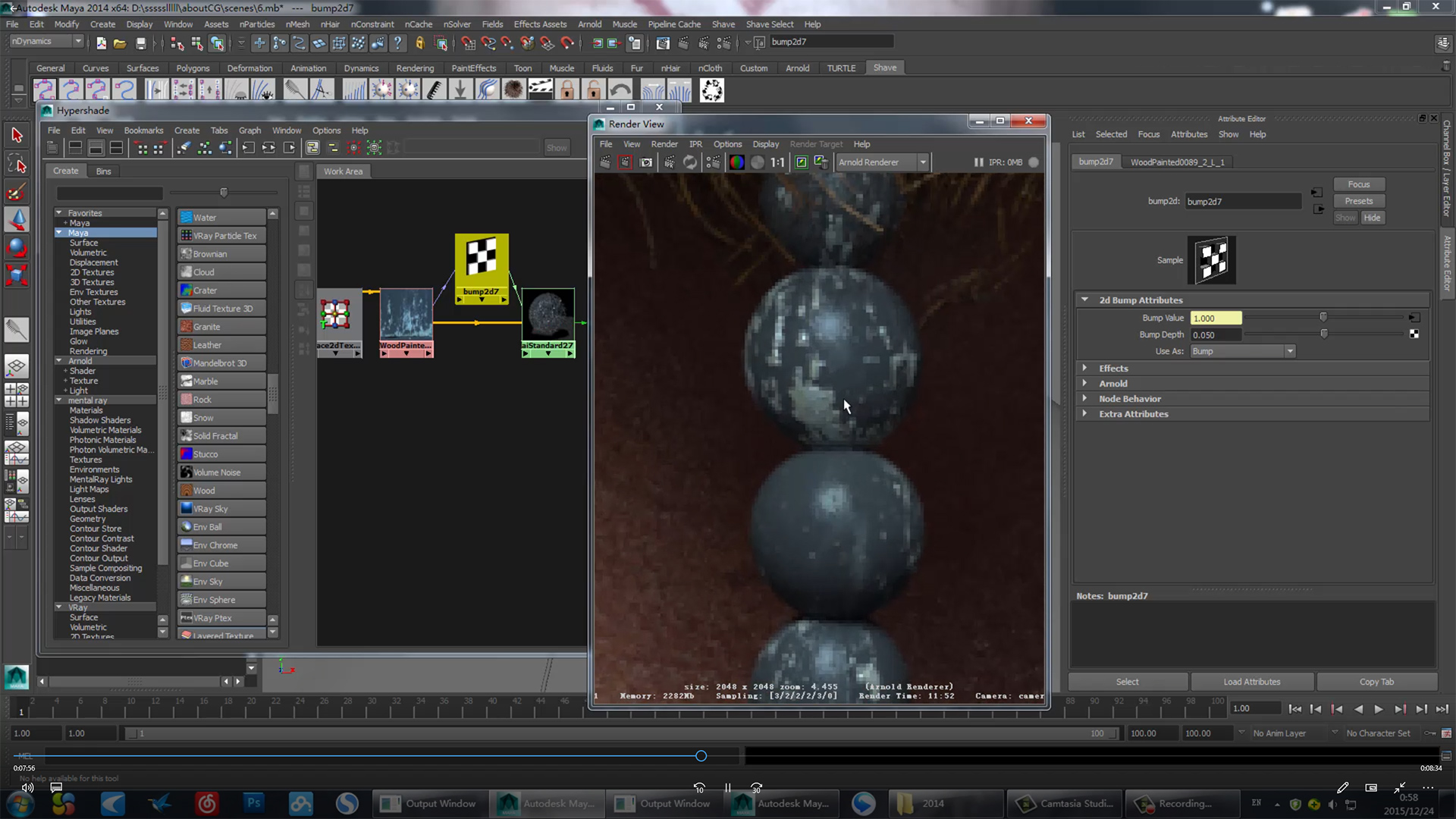Toggle the alpha channel display icon
The image size is (1456, 819).
click(757, 162)
